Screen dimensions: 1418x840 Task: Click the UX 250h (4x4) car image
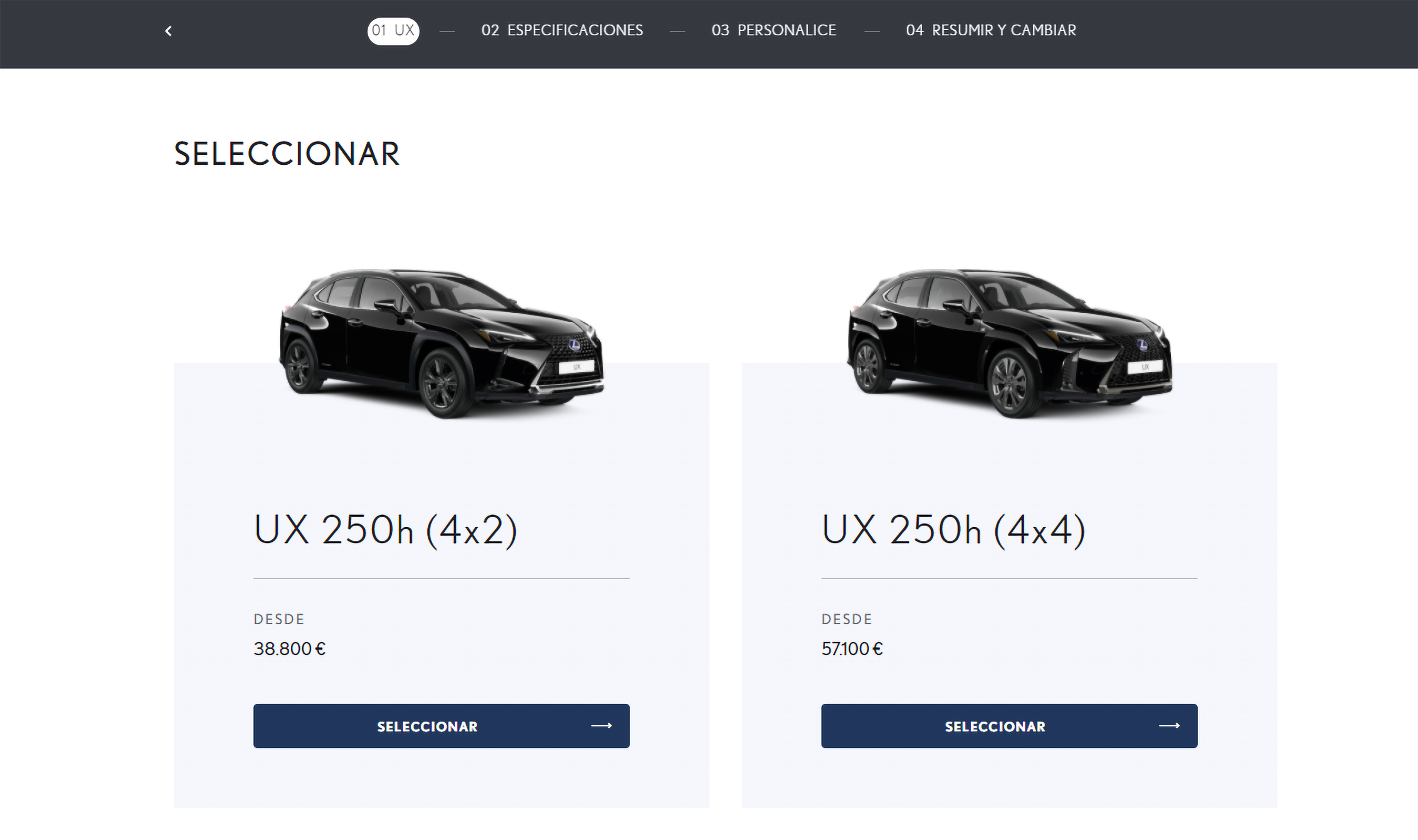1010,343
